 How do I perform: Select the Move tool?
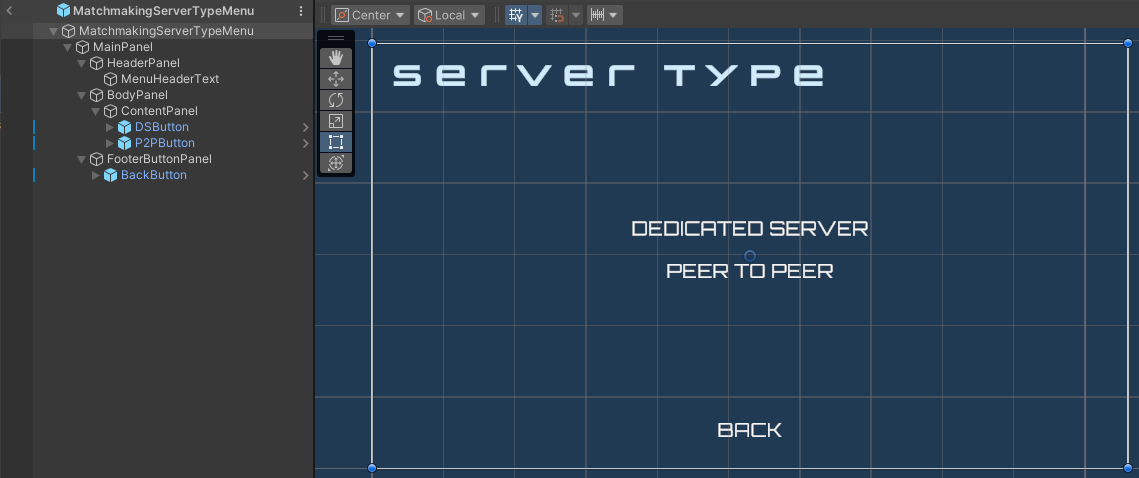coord(336,79)
